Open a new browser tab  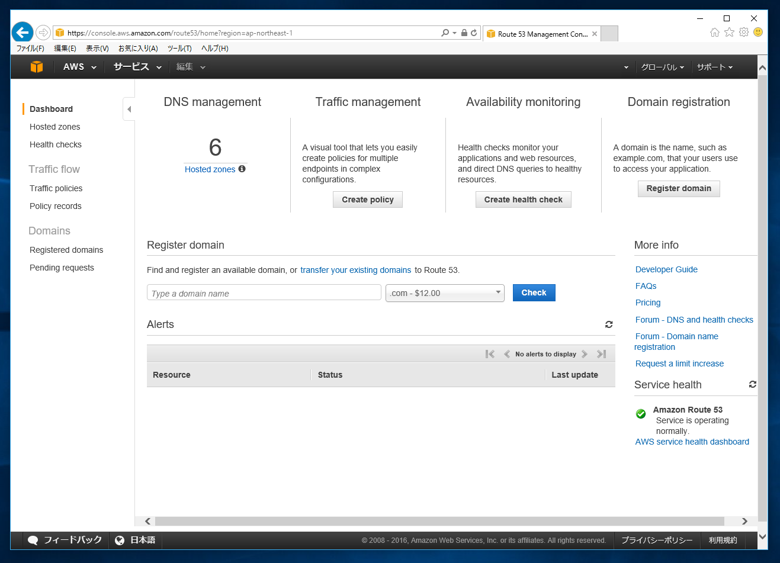609,33
